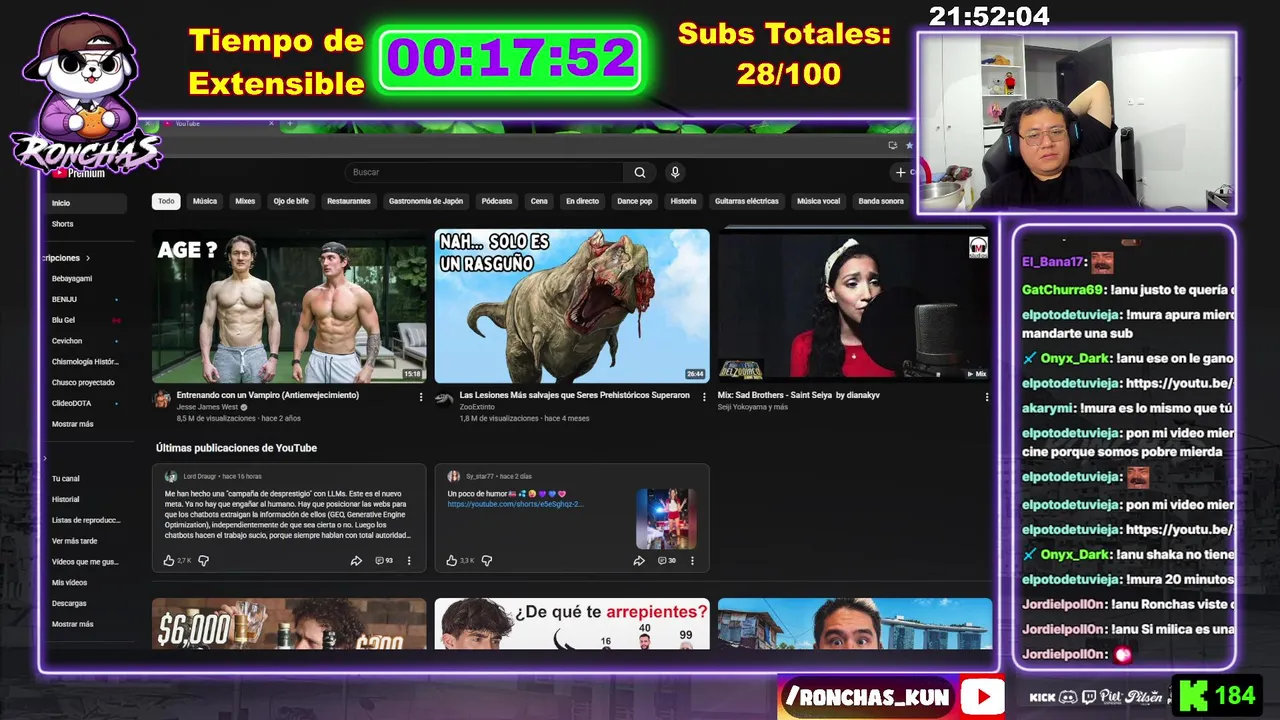Open the Saint Seiya mix thumbnail
The height and width of the screenshot is (720, 1280).
(x=855, y=306)
